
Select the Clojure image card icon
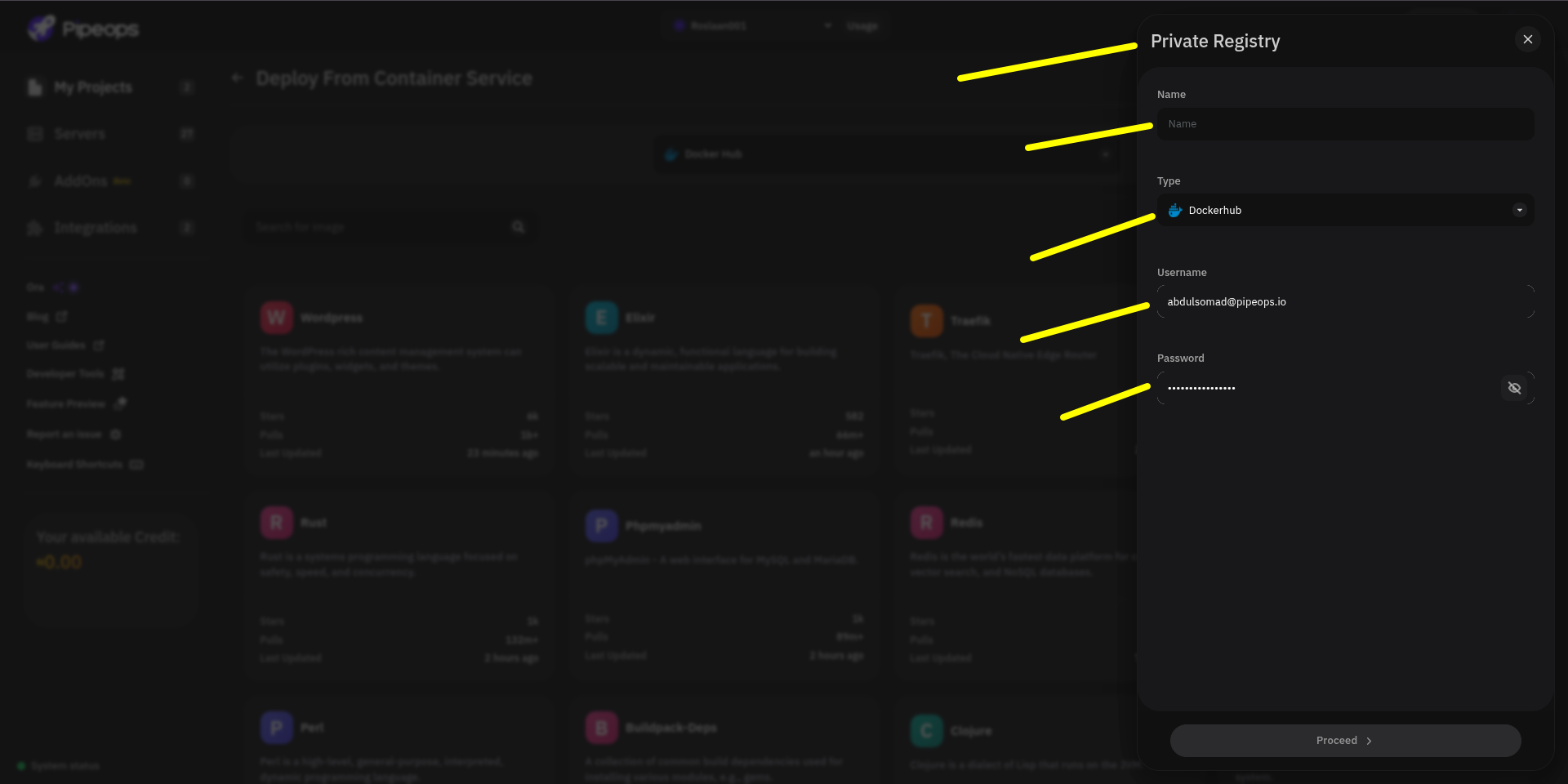[927, 731]
